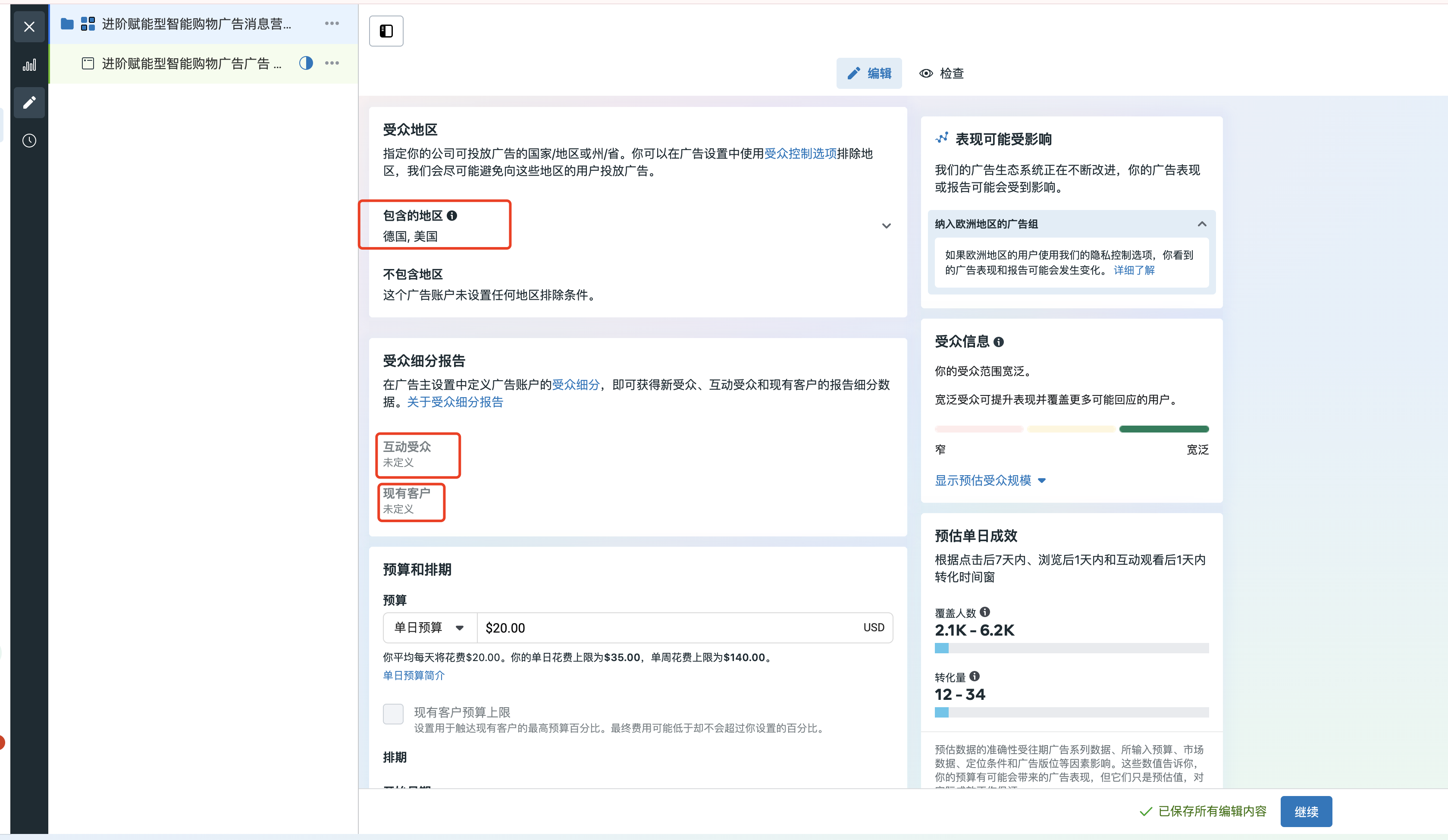Open the reporting bar-chart icon in sidebar
Image resolution: width=1448 pixels, height=840 pixels.
(29, 64)
